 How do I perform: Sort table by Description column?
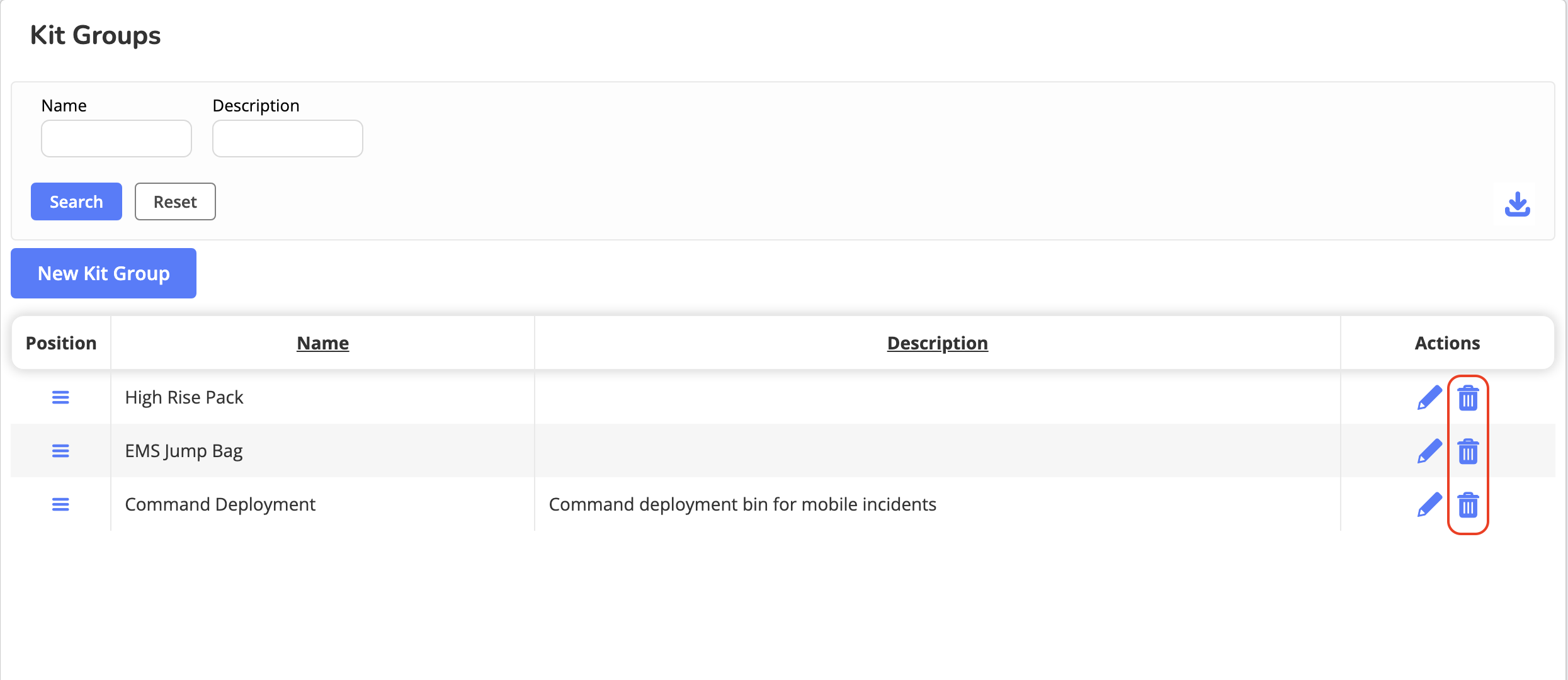coord(937,343)
